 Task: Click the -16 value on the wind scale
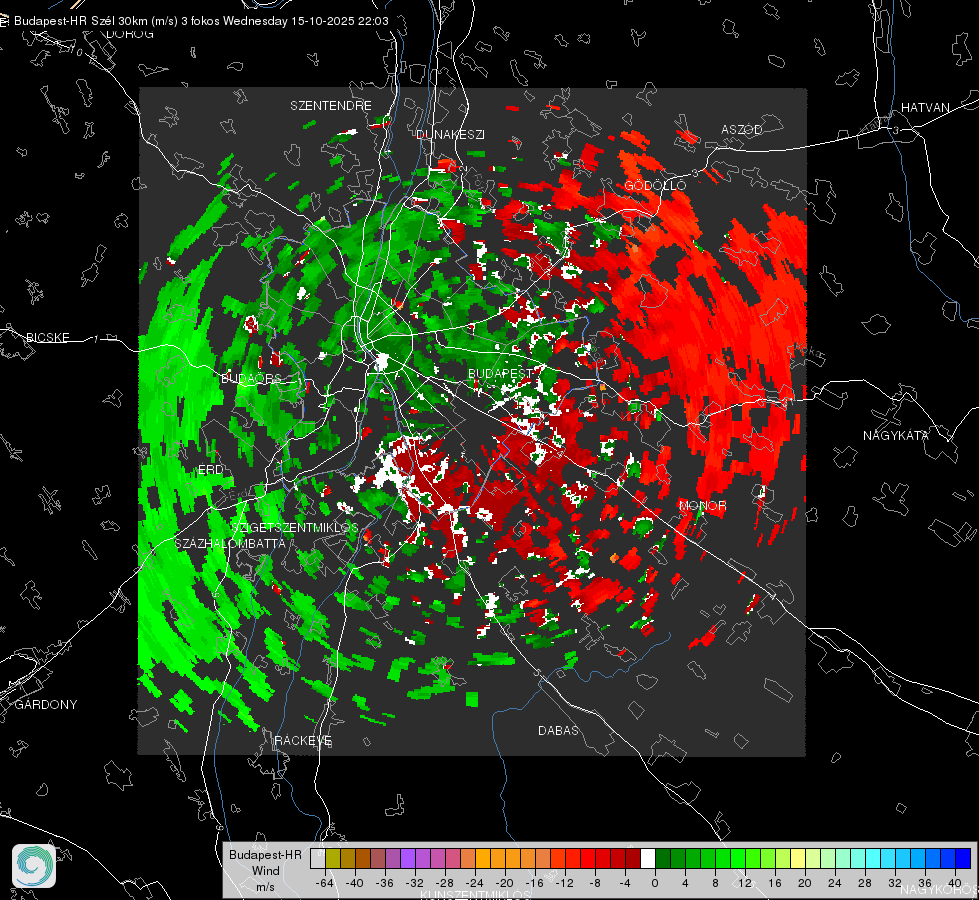[x=534, y=883]
